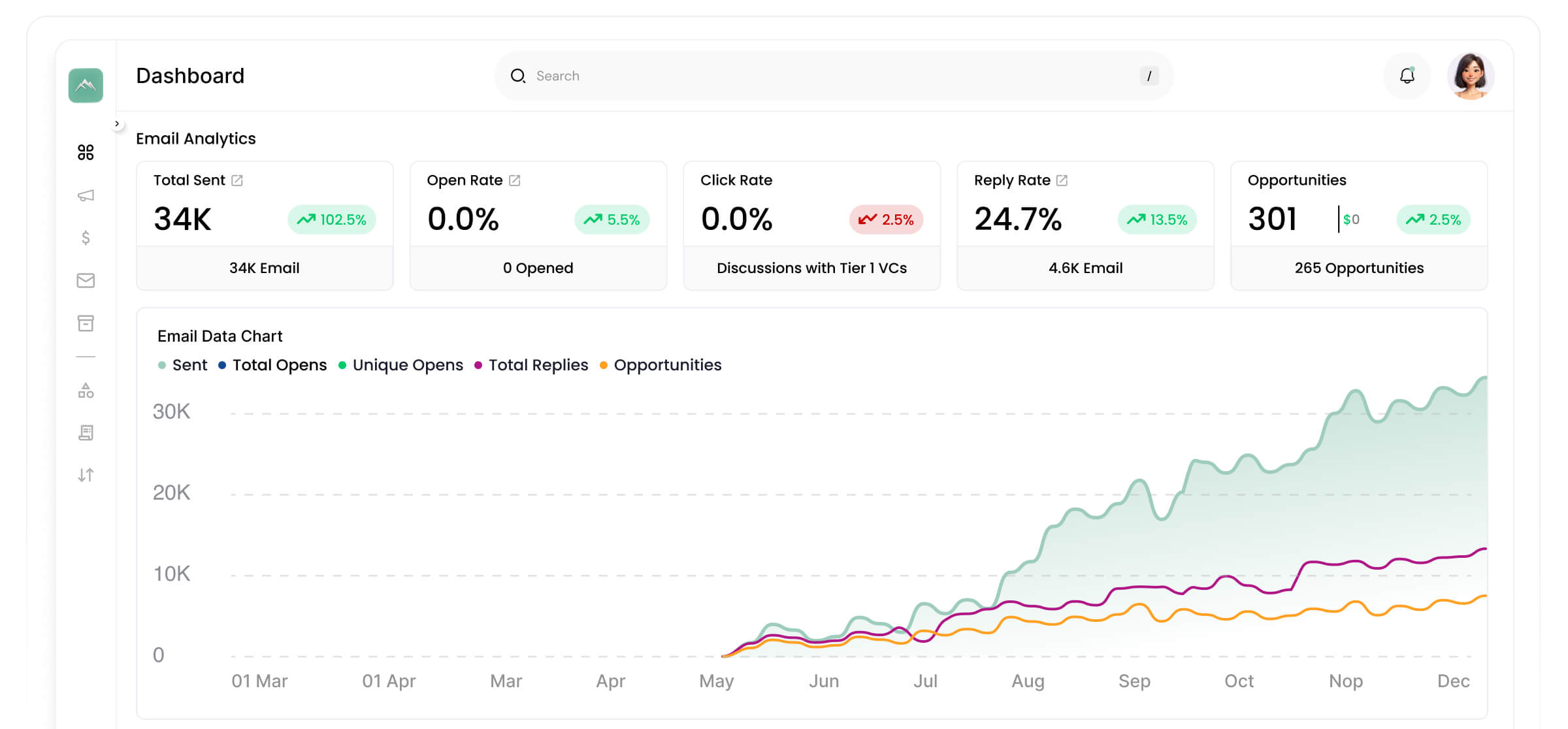Open the megaphone campaigns icon
Screen dimensions: 1568x729
coord(86,195)
